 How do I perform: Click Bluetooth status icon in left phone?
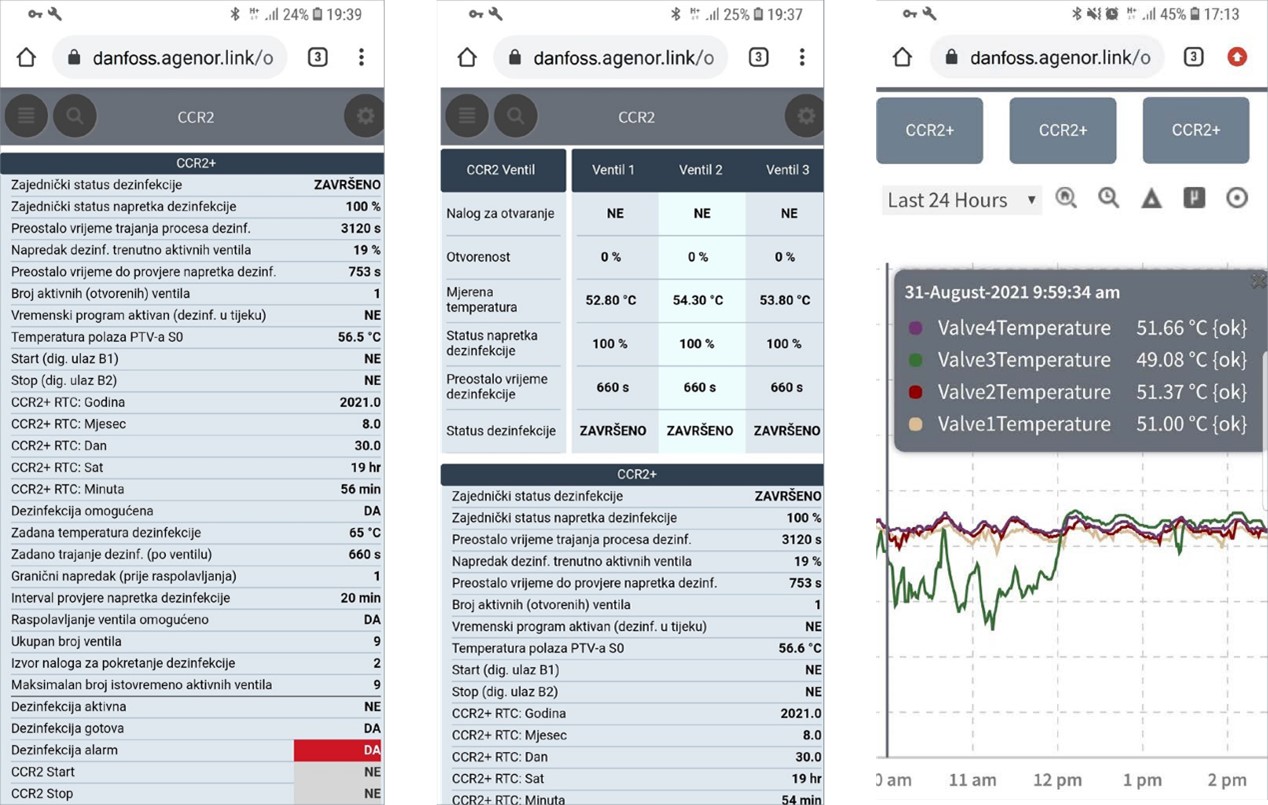point(237,14)
